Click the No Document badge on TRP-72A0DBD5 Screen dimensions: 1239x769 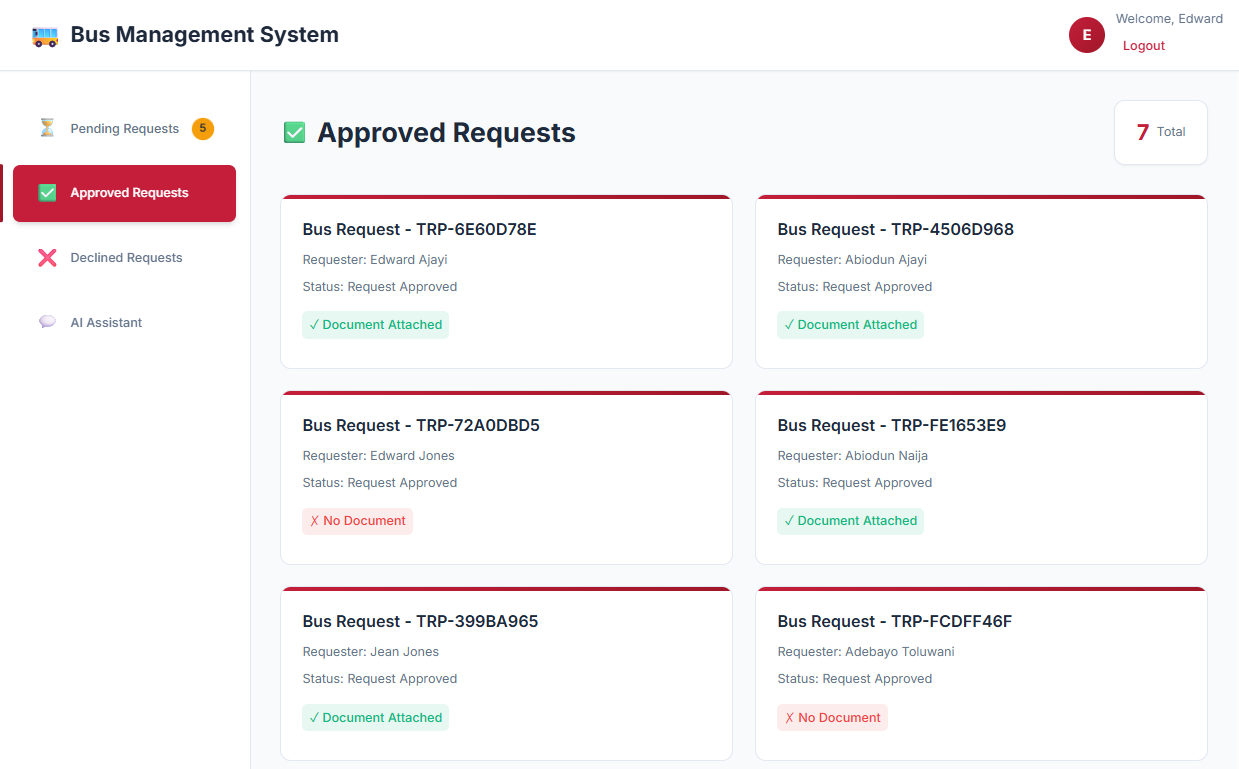357,521
